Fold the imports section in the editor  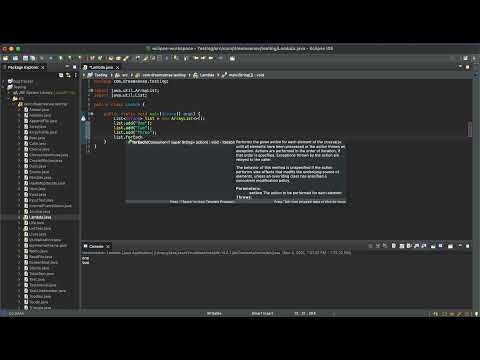coord(91,90)
